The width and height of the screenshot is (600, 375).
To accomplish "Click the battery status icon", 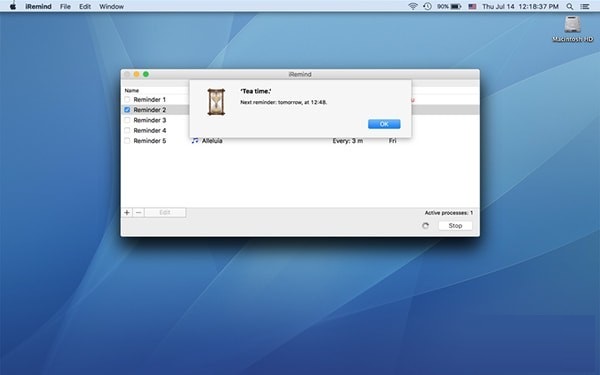I will point(456,7).
